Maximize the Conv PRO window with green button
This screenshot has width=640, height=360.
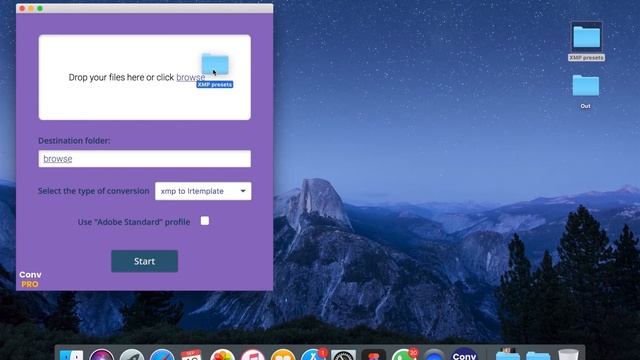point(40,8)
